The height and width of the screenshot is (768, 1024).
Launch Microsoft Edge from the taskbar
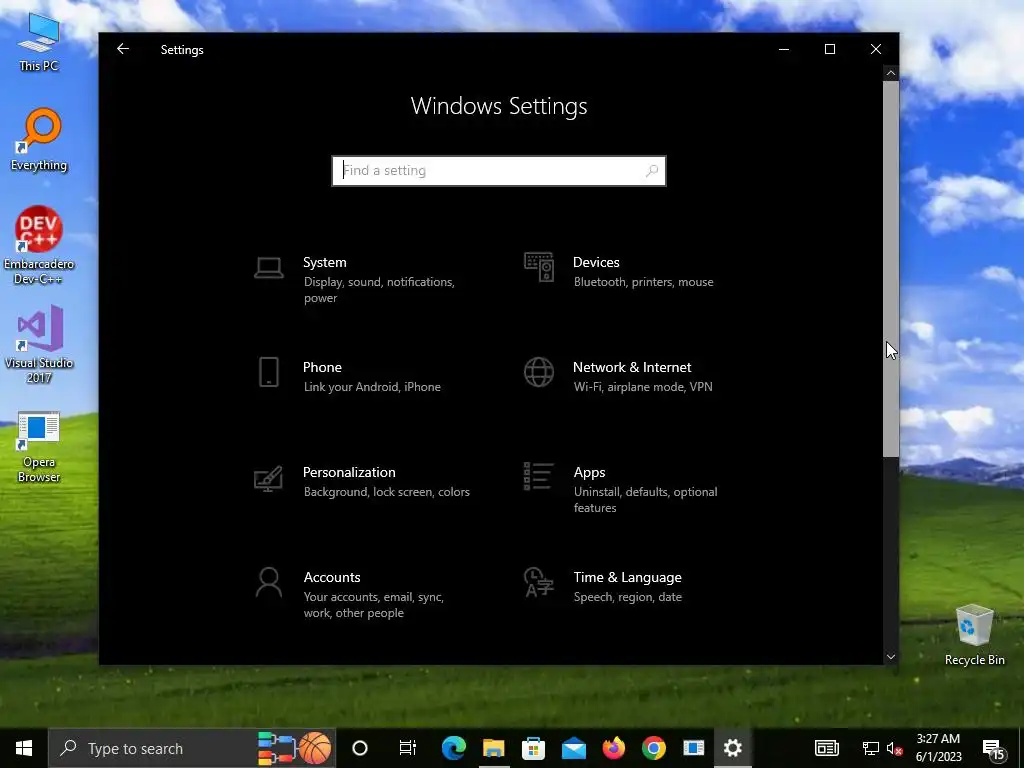click(x=454, y=748)
